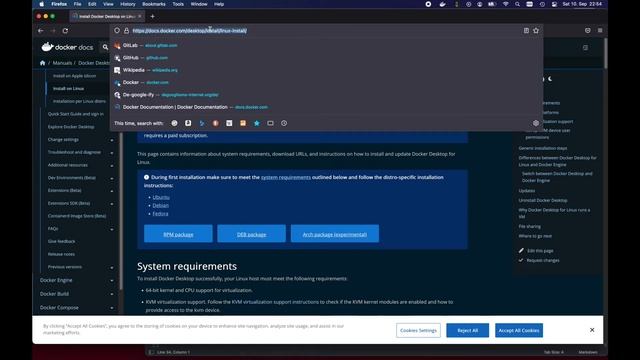Select the Install Docker Desktop tab

[107, 16]
